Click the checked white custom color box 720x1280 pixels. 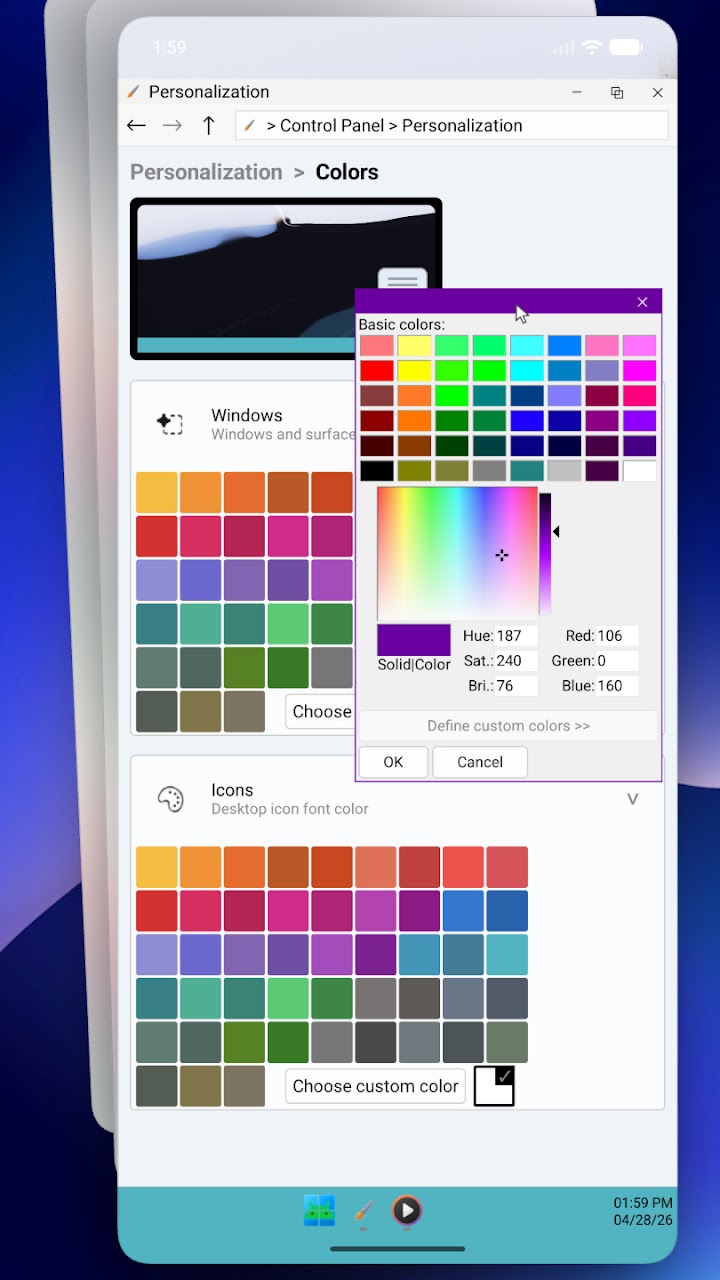pyautogui.click(x=494, y=1086)
